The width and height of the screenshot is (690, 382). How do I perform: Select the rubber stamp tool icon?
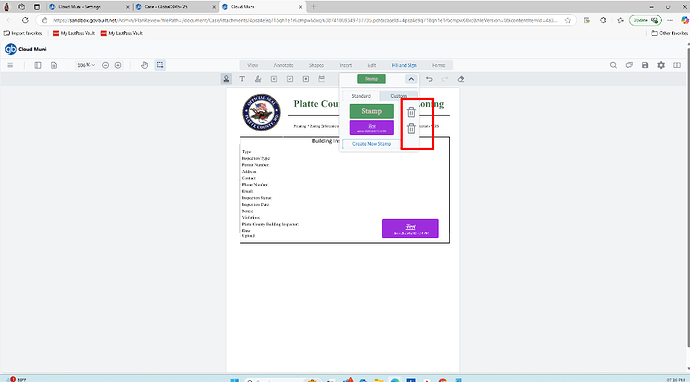(x=226, y=79)
